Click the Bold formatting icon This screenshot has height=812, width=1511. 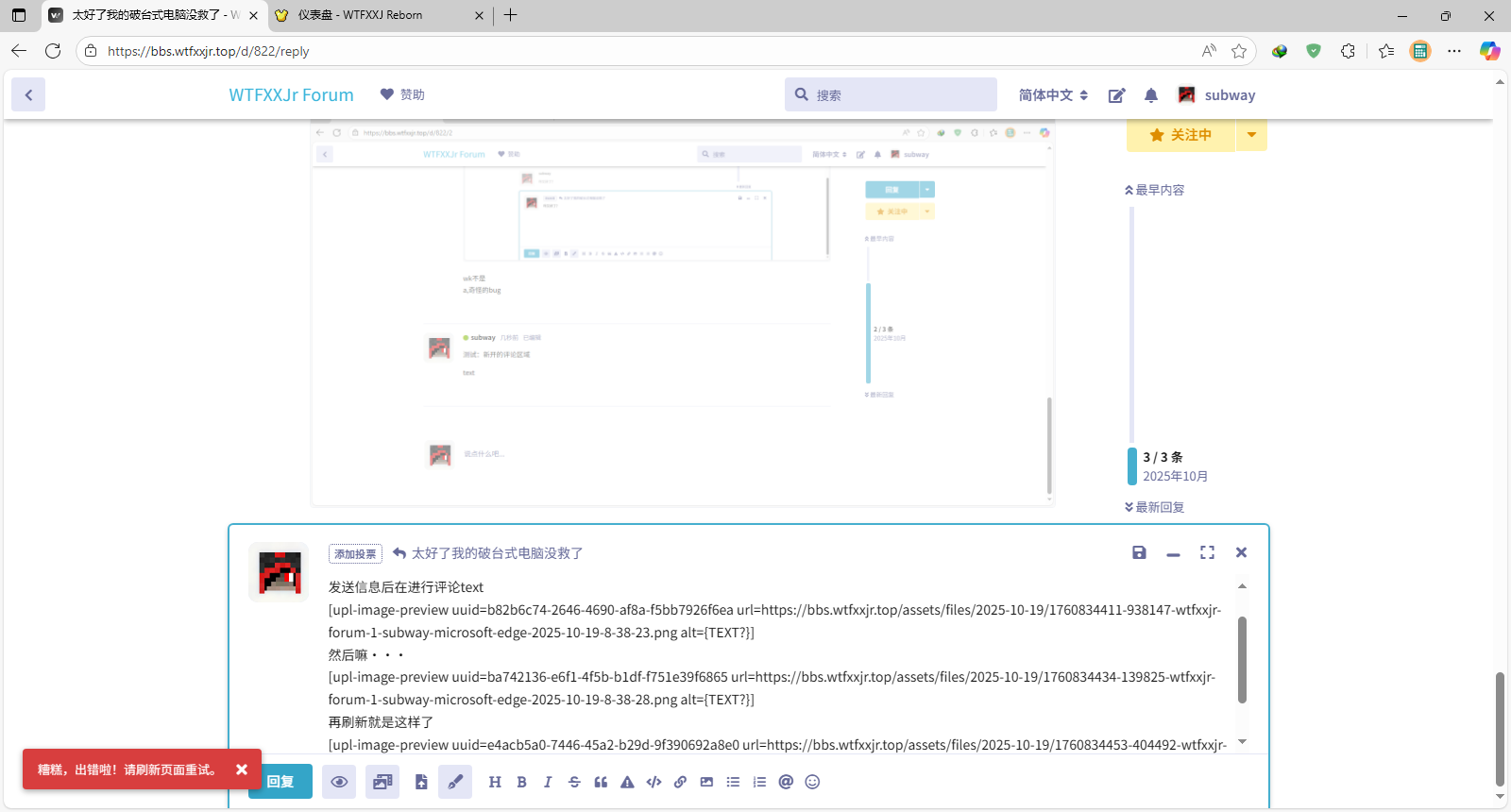click(521, 782)
